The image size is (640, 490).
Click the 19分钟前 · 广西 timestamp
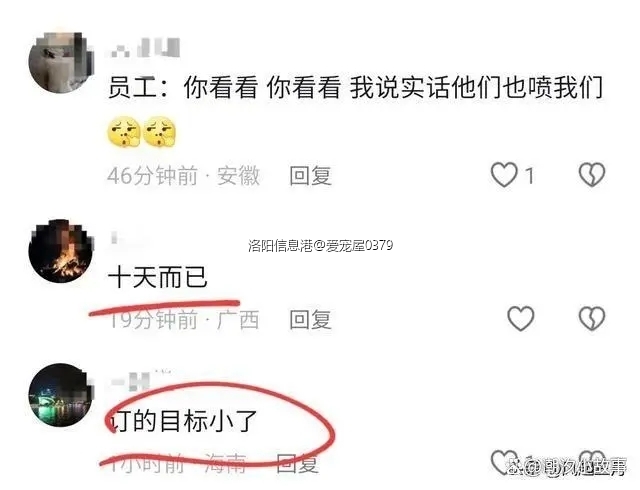[184, 319]
